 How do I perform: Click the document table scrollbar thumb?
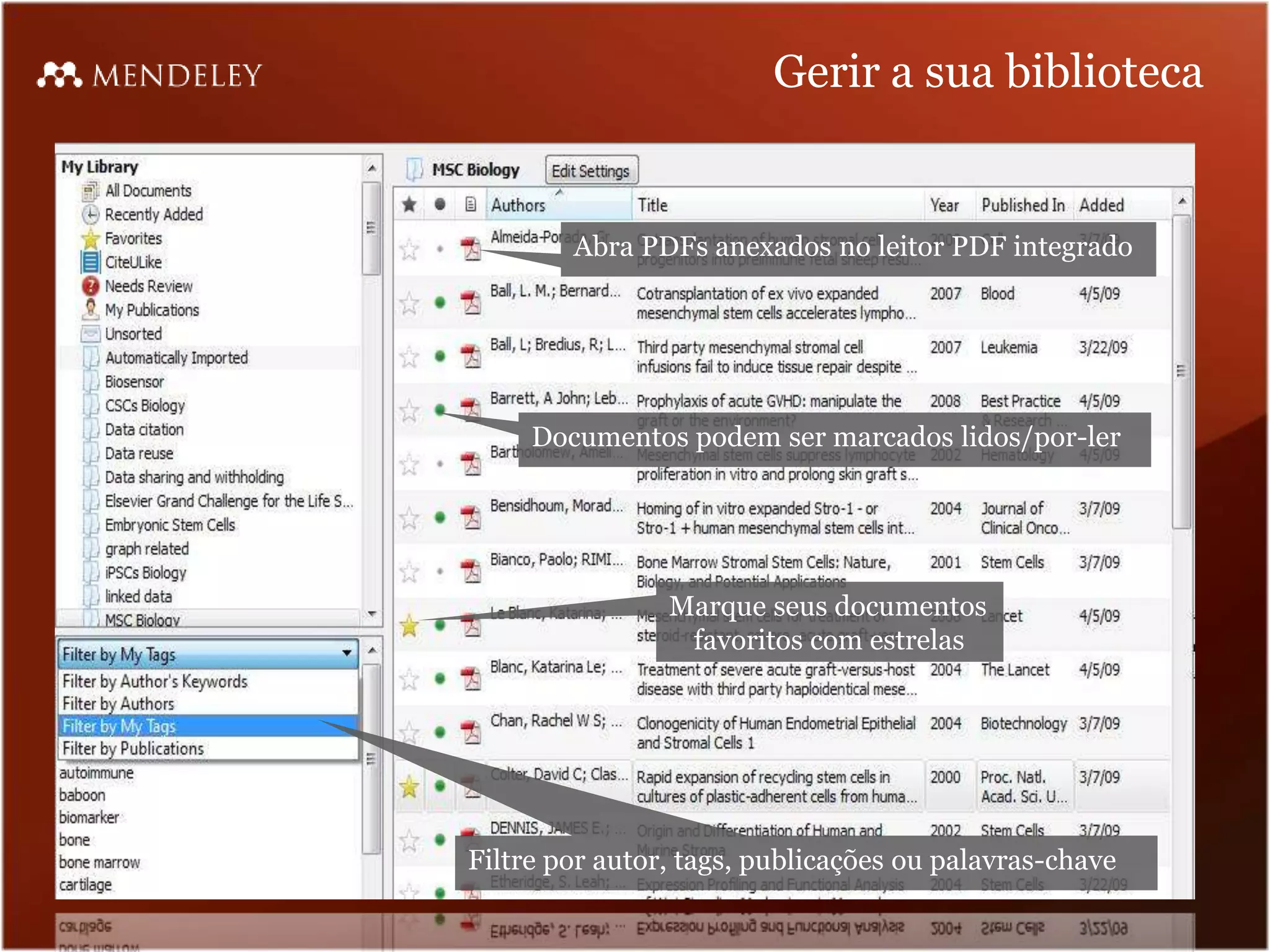tap(1182, 372)
